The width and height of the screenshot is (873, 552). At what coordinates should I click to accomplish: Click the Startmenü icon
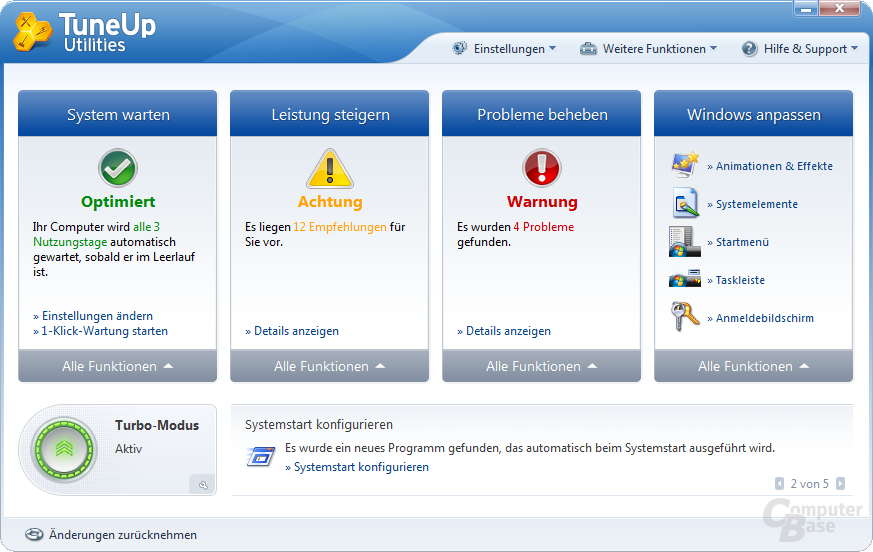coord(684,242)
